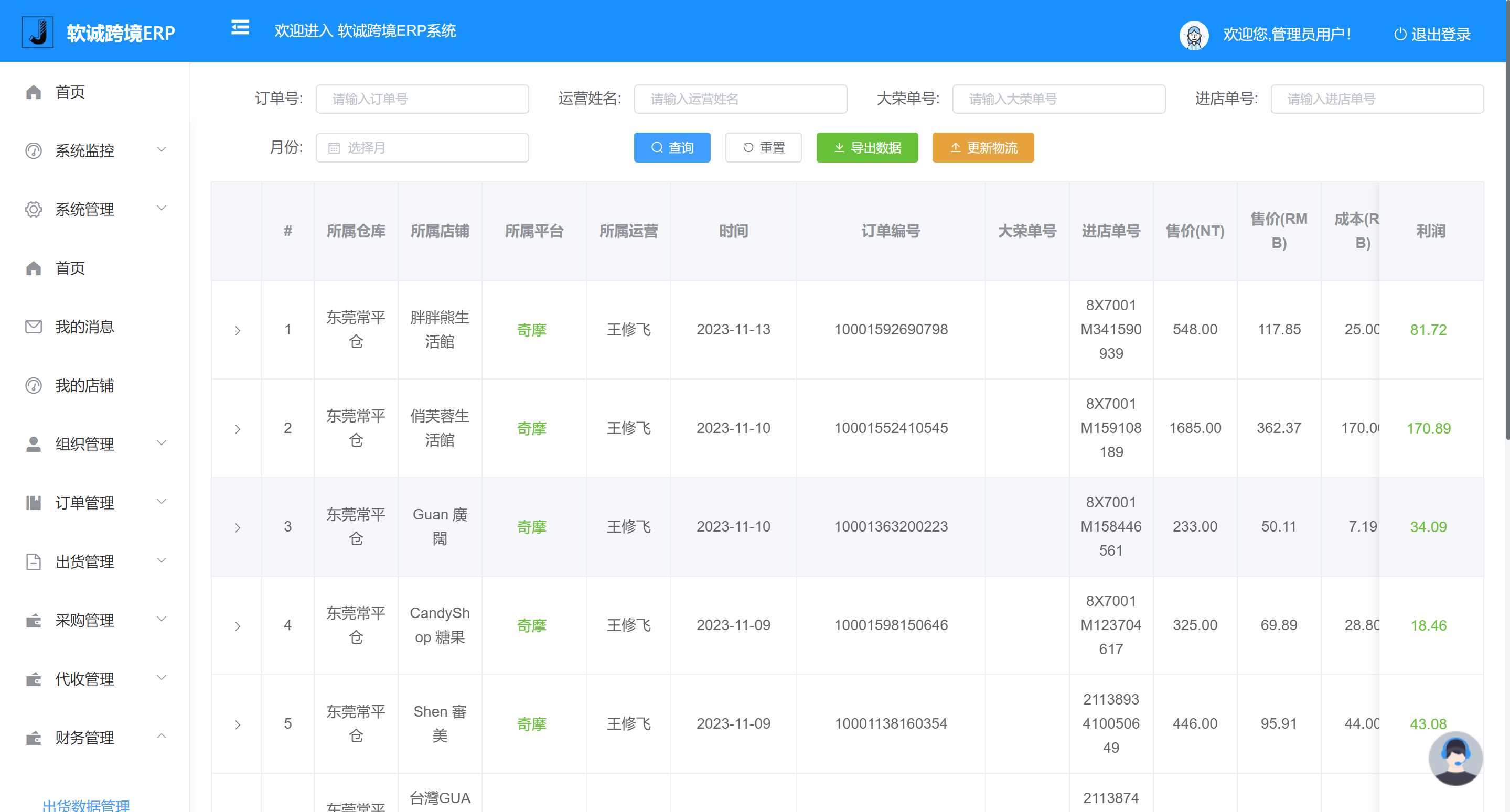Collapse the 财务管理 menu chevron
Screen dimensions: 1510x812
tap(162, 736)
